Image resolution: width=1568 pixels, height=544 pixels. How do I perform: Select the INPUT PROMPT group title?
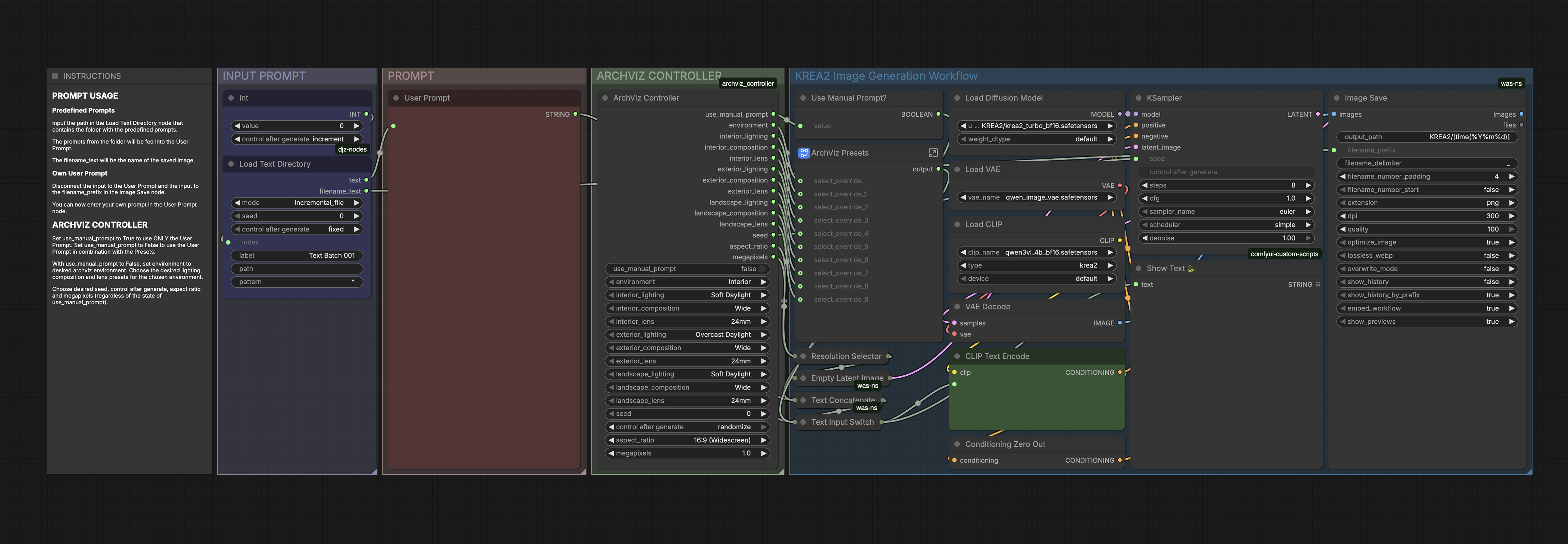tap(264, 76)
